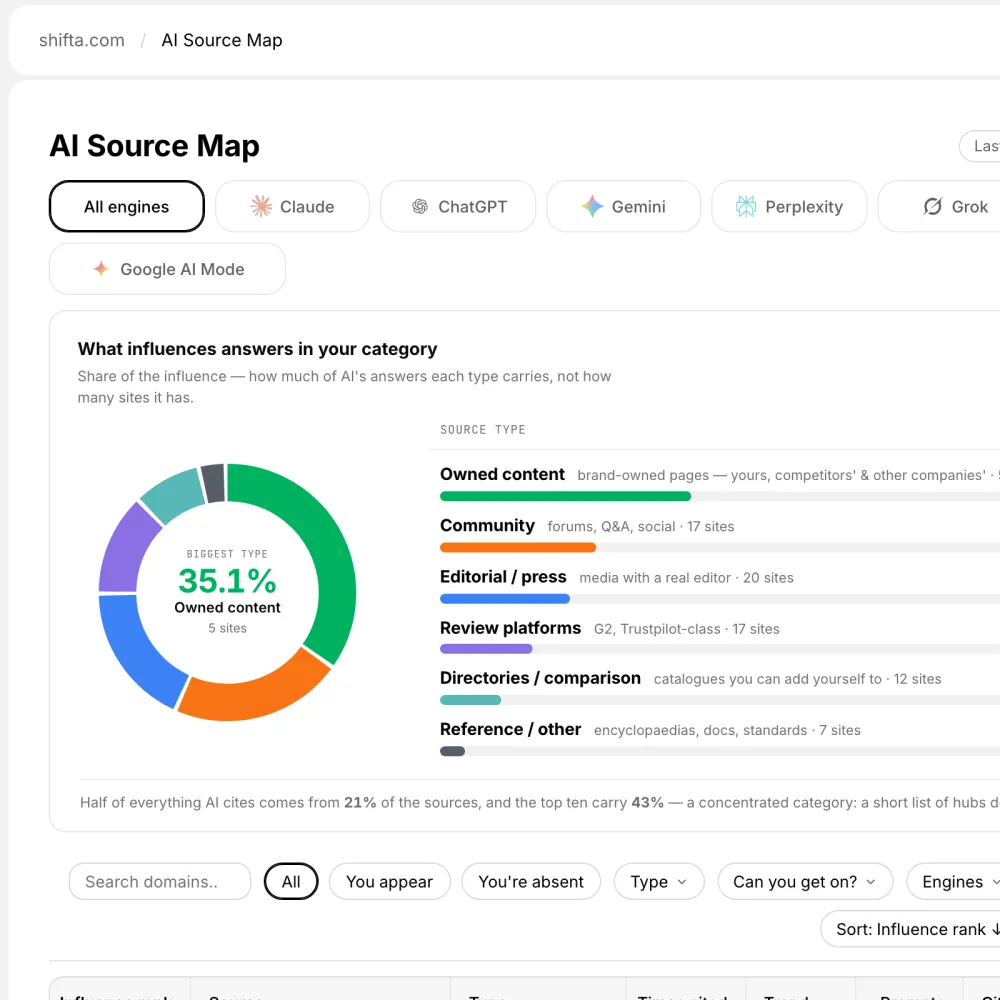Viewport: 1000px width, 1000px height.
Task: Click the green Owned content donut segment
Action: point(331,558)
